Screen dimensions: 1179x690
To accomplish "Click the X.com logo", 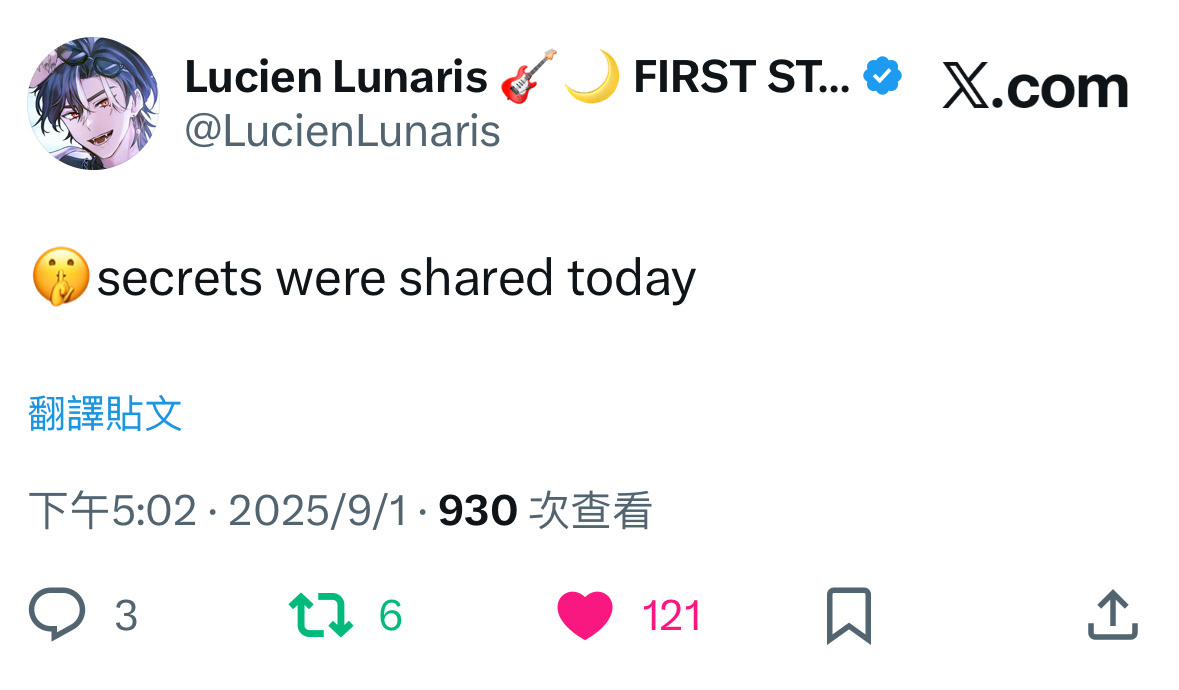I will (x=1035, y=88).
